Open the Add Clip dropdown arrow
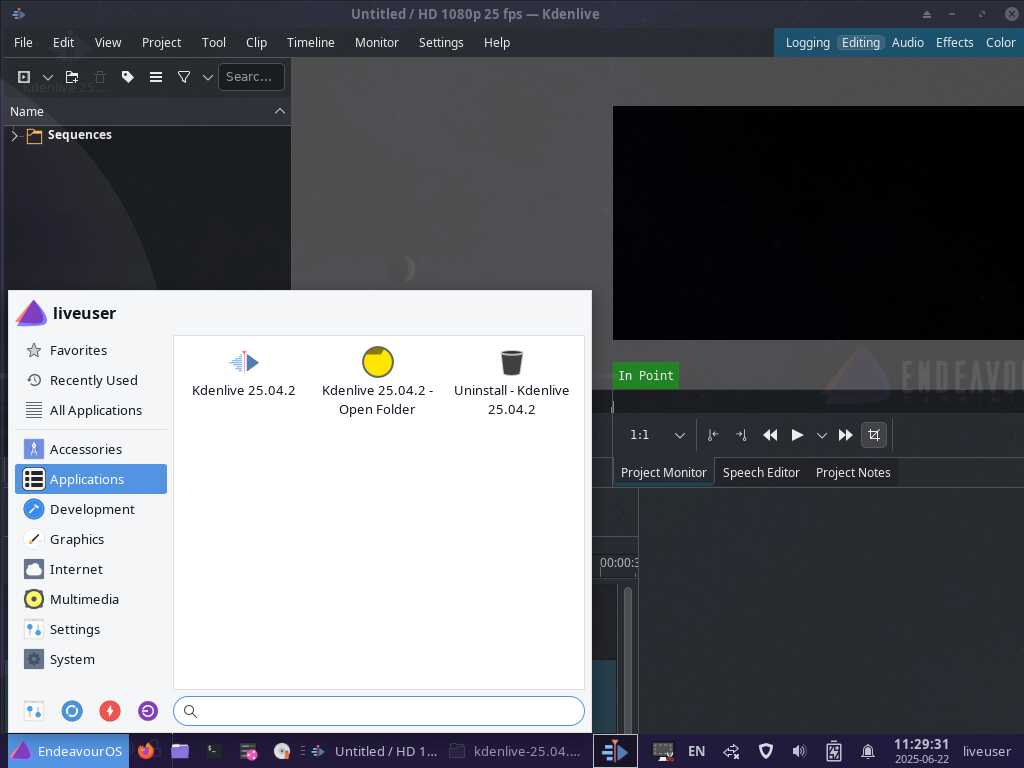The width and height of the screenshot is (1024, 768). [x=48, y=77]
